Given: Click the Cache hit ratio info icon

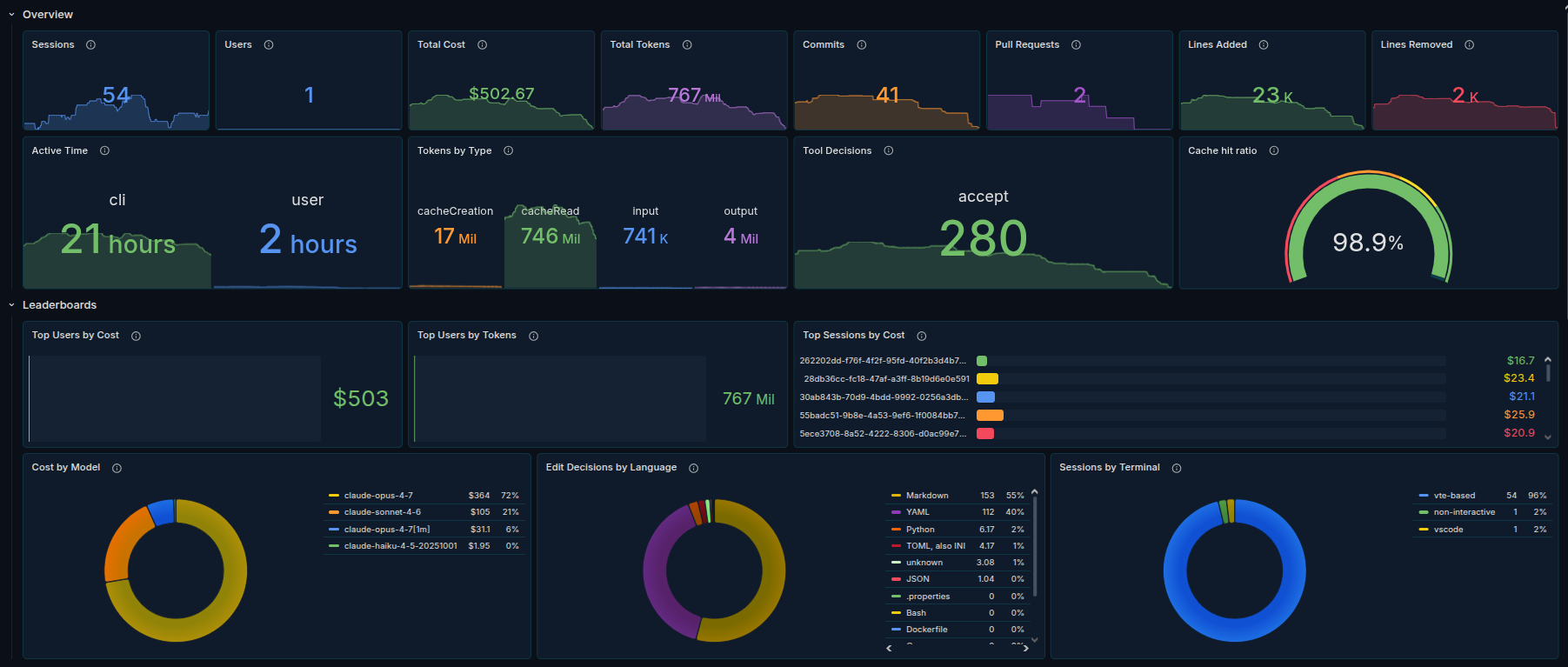Looking at the screenshot, I should (x=1273, y=151).
